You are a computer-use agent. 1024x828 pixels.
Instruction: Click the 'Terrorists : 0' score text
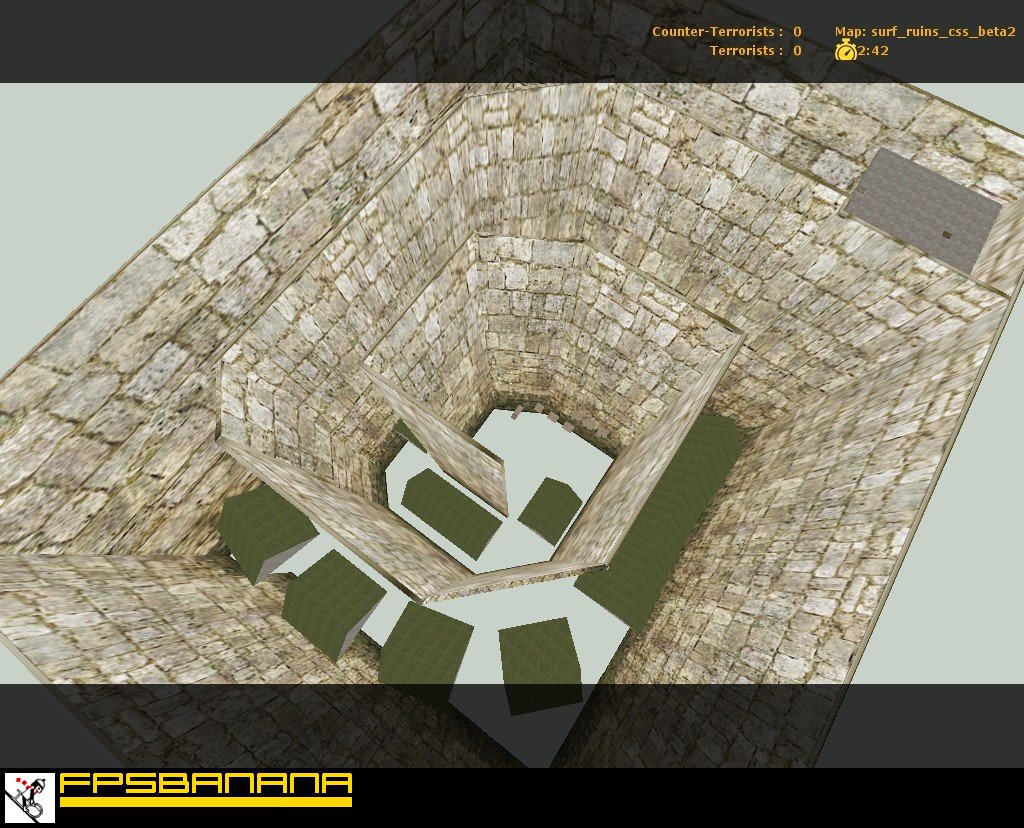pos(756,50)
